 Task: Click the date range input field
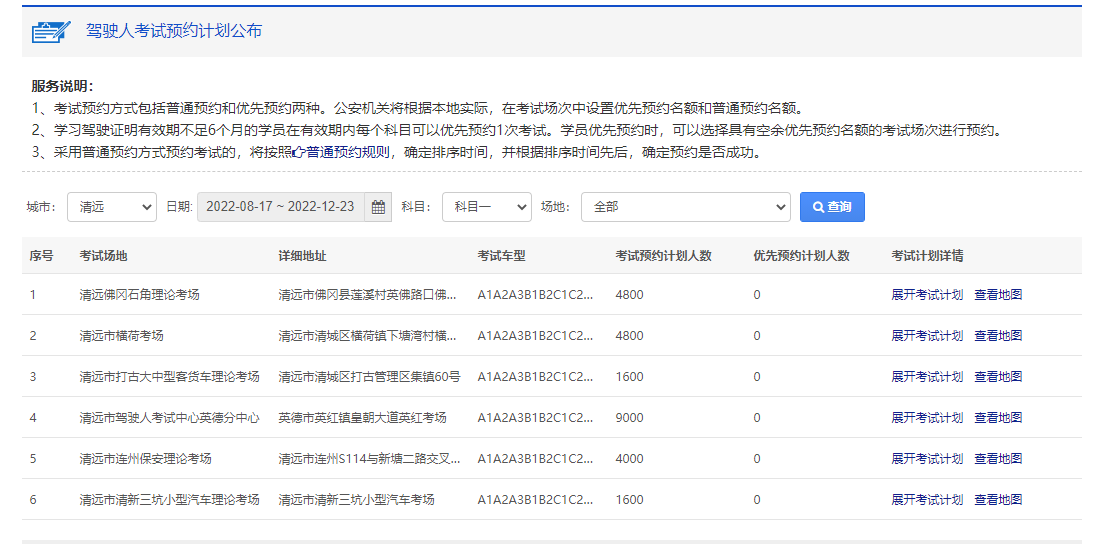(281, 207)
